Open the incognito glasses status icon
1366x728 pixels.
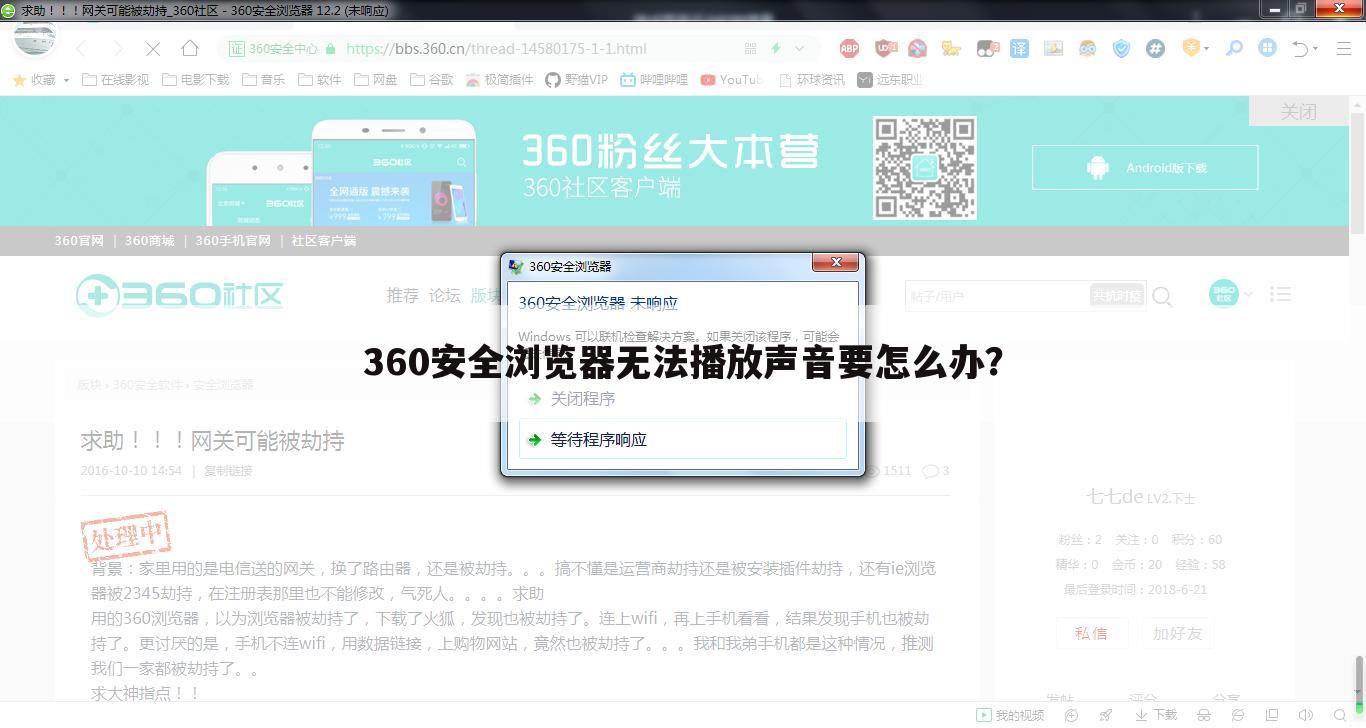[x=1205, y=715]
